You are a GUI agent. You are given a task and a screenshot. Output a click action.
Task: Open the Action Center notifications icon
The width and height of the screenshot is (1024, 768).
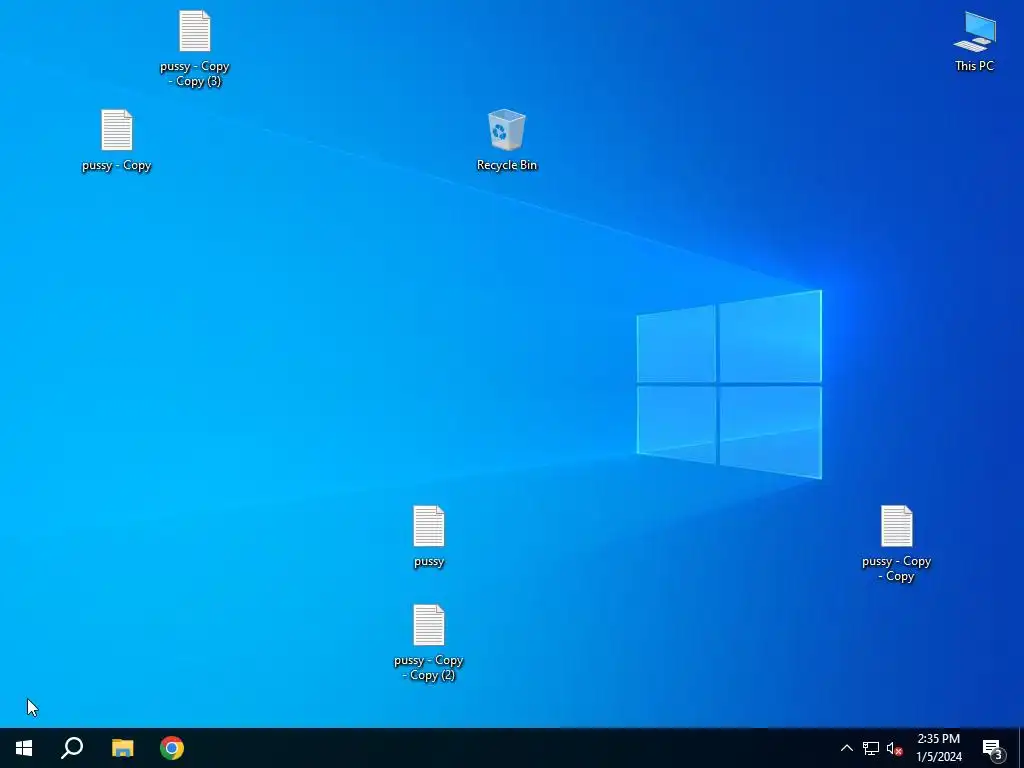coord(992,748)
